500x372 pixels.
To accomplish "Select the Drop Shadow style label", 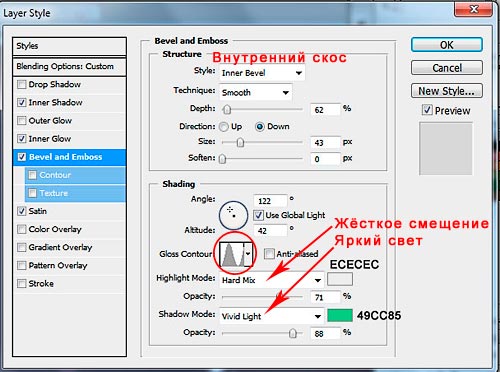I will coord(55,84).
